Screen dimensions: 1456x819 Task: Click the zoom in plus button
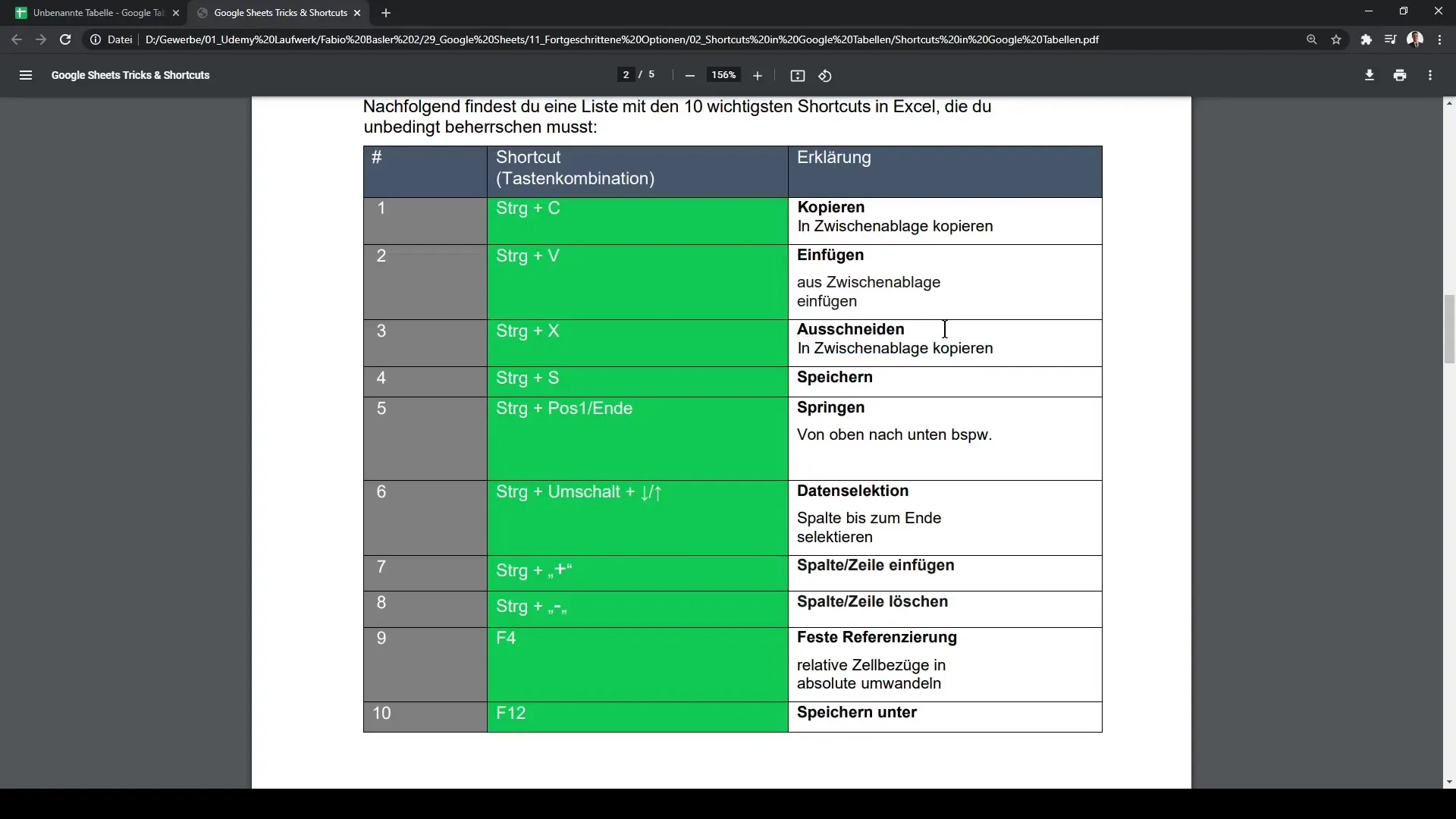pos(757,76)
